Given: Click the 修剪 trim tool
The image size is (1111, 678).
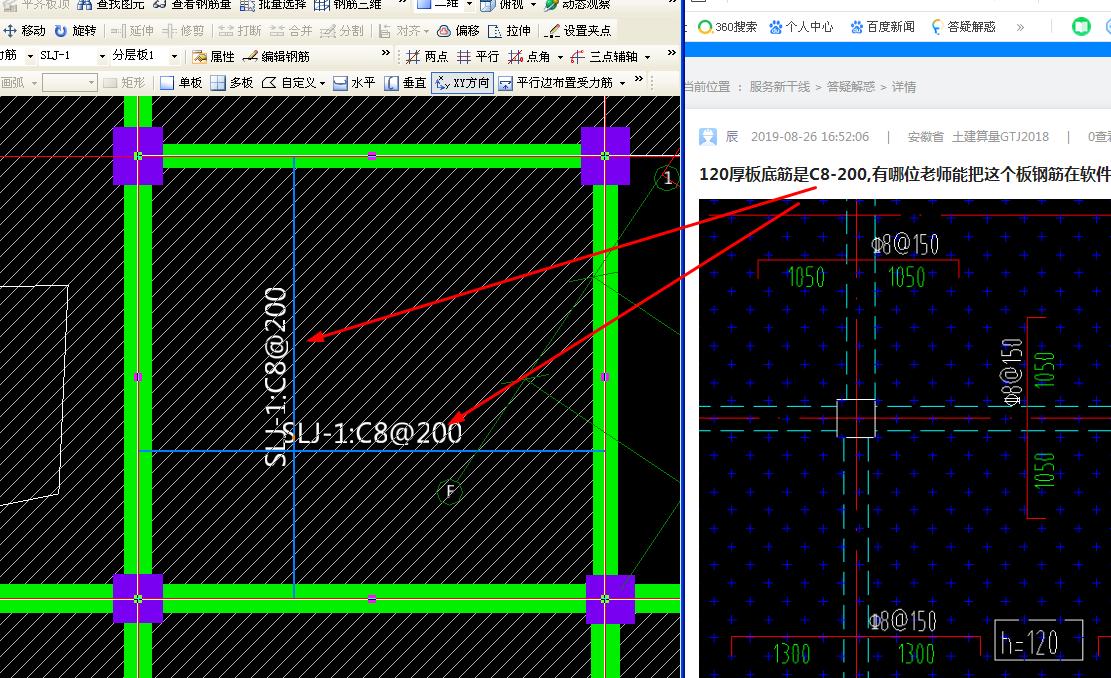Looking at the screenshot, I should (x=183, y=30).
